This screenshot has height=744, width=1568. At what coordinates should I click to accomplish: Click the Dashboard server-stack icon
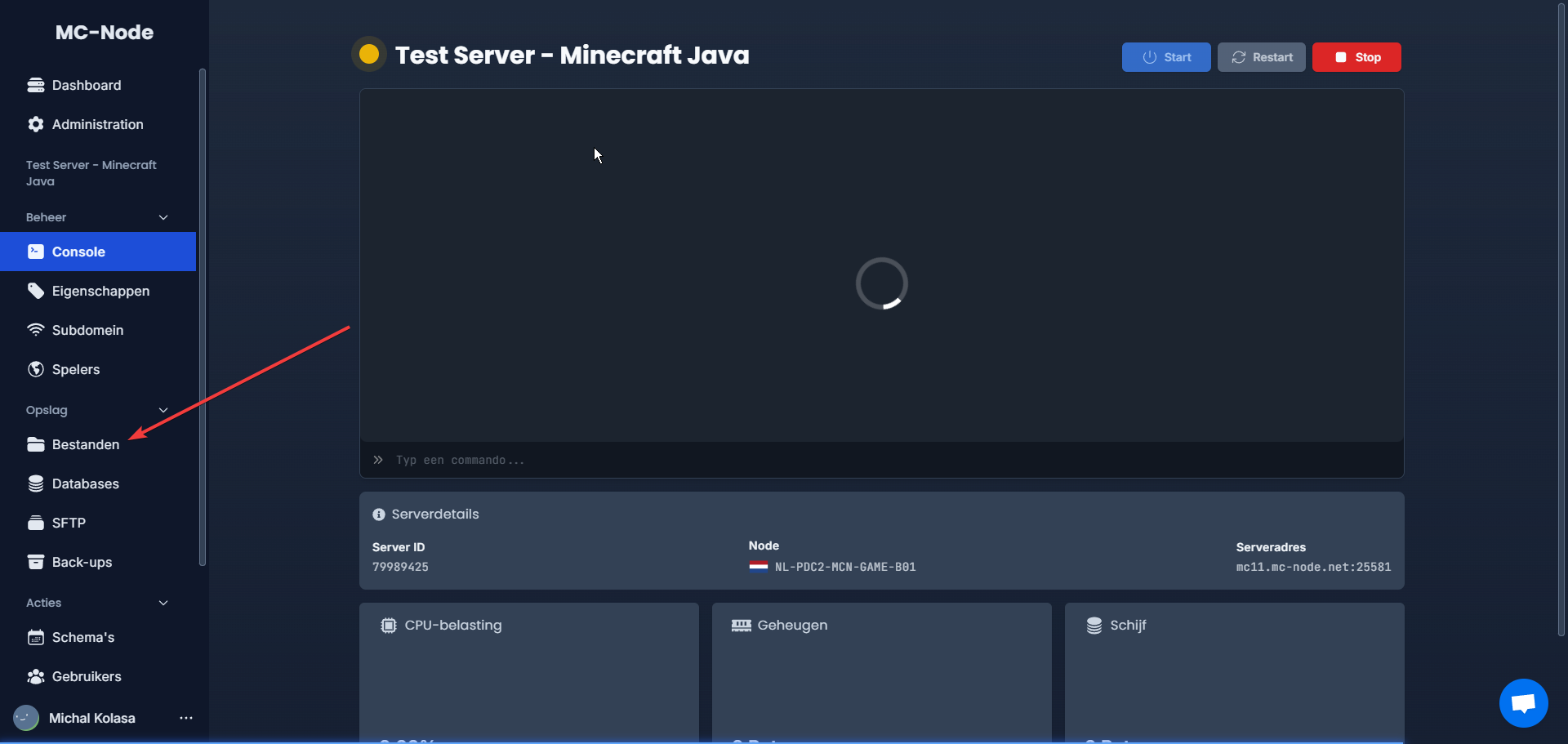click(35, 85)
